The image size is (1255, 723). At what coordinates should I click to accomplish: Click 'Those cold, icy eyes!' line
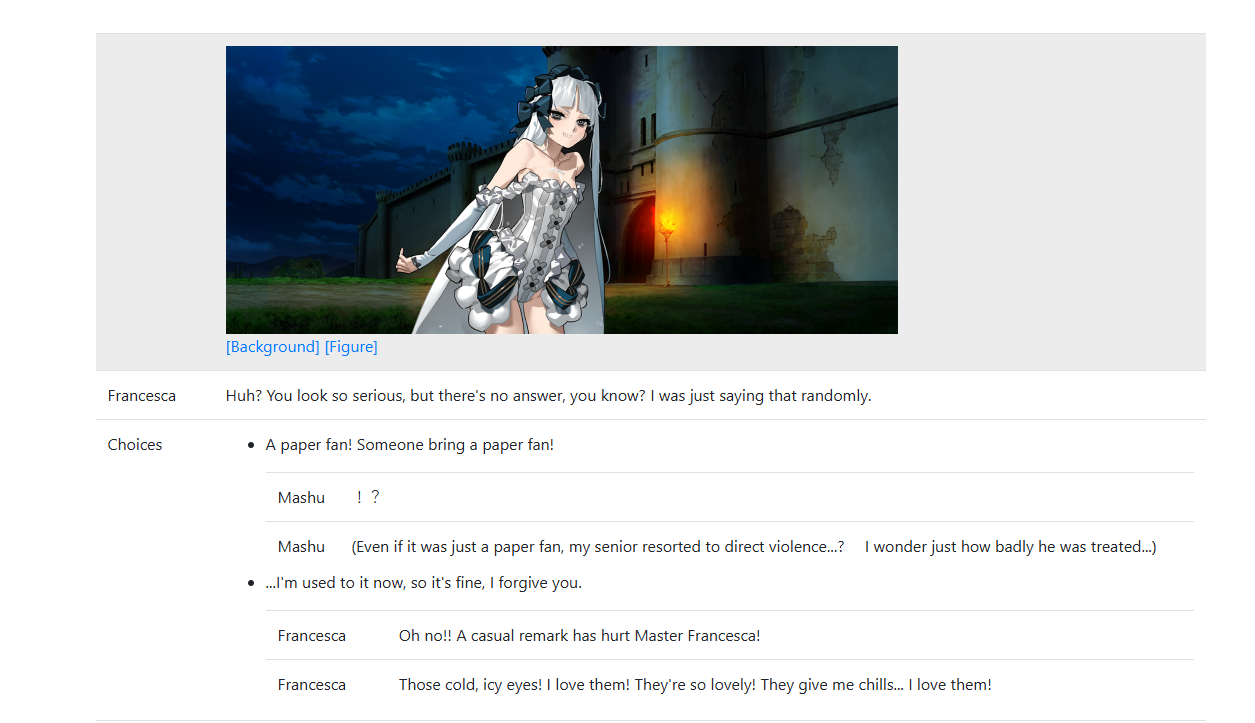click(x=695, y=685)
